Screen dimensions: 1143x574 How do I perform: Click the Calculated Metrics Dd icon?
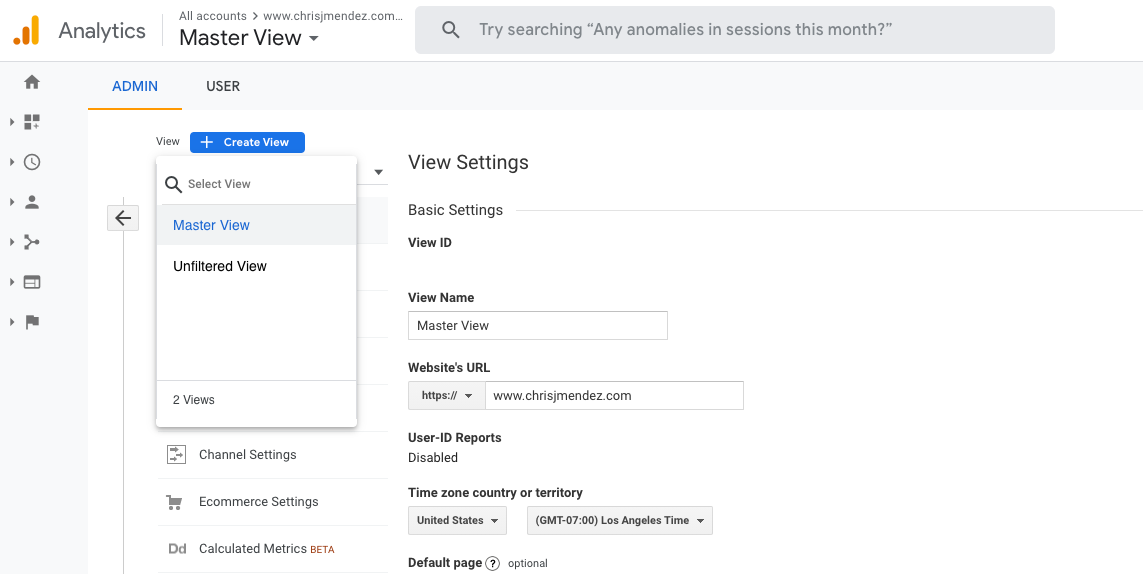[177, 549]
